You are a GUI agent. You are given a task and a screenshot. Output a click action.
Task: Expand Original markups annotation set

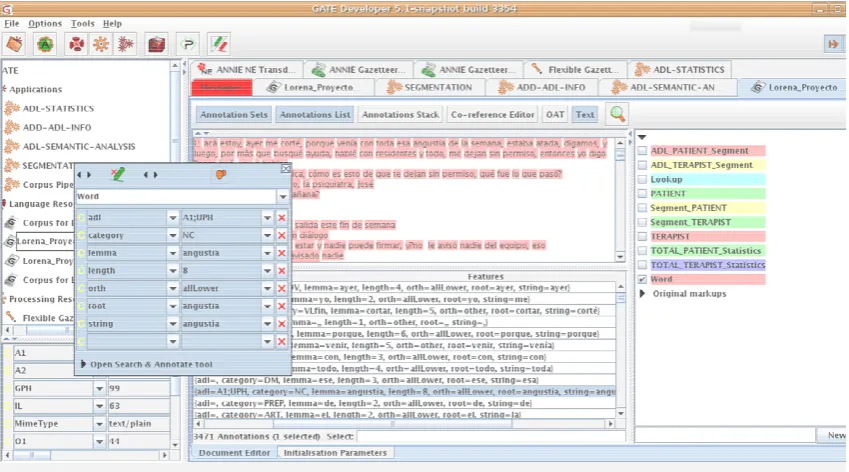click(642, 293)
